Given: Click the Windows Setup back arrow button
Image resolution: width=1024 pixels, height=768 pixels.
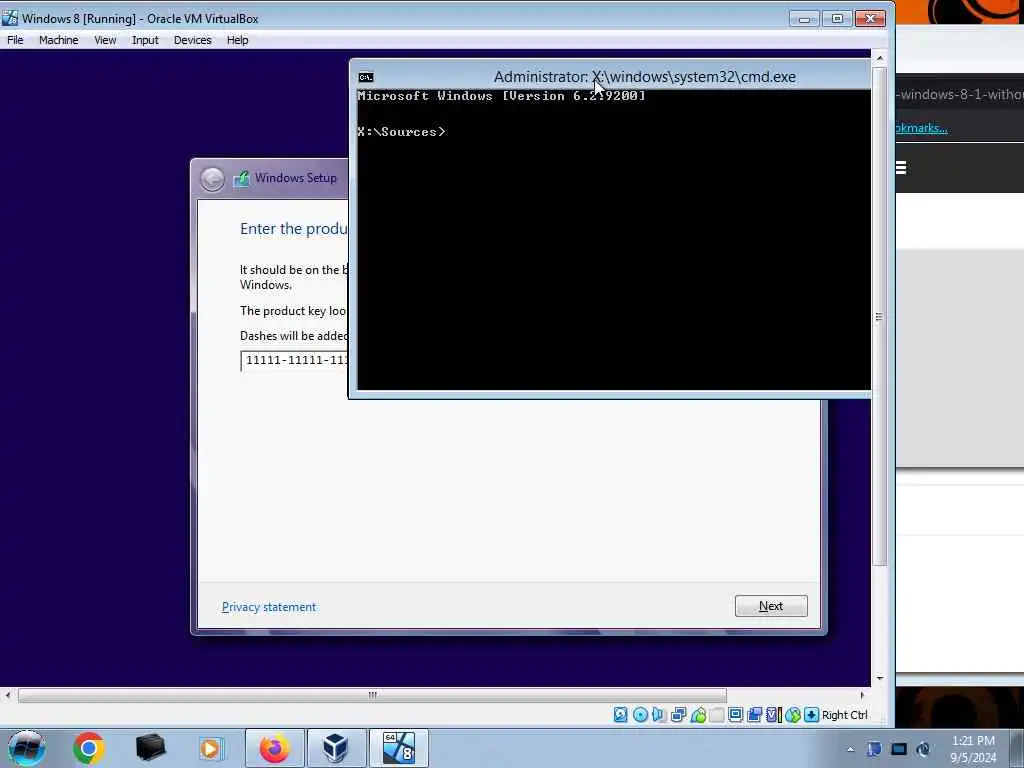Looking at the screenshot, I should tap(212, 179).
